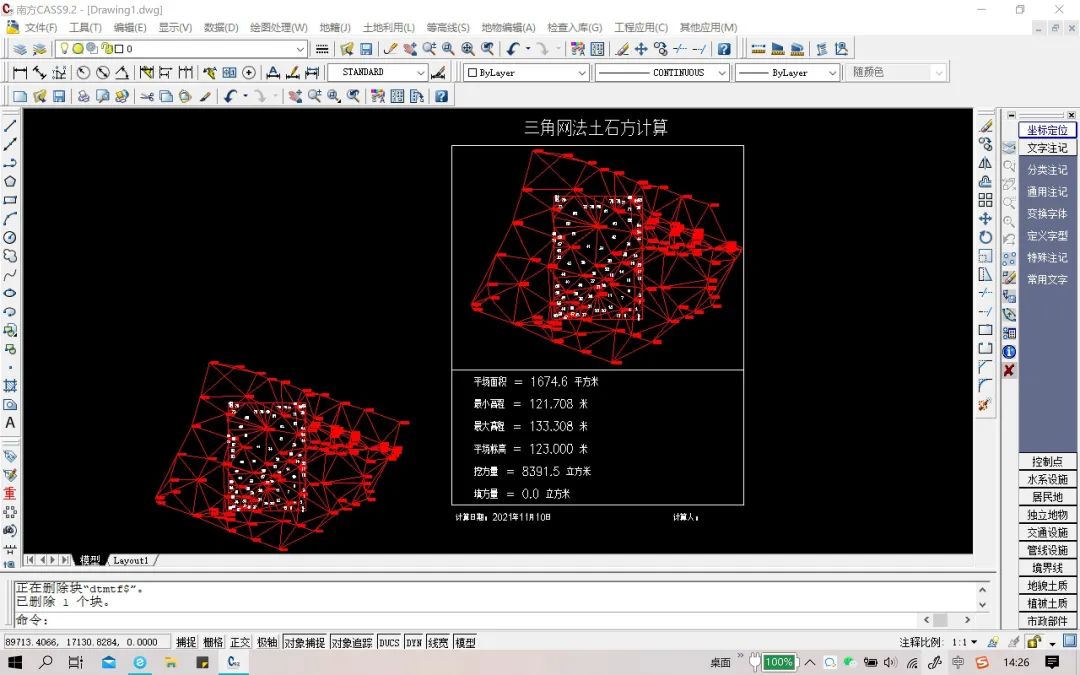Click the erase tool in modify toolbar

click(986, 126)
